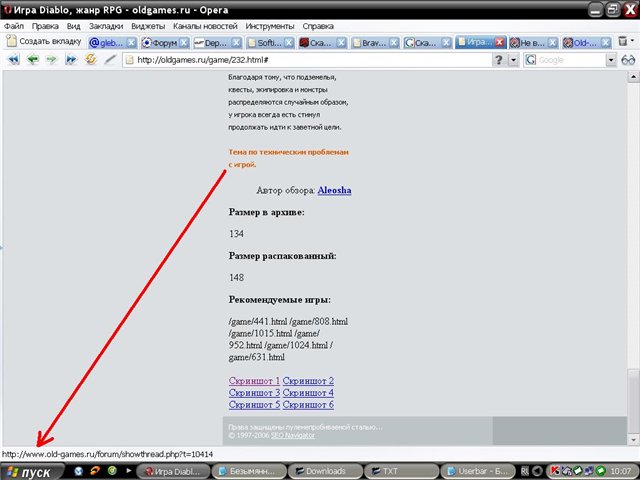This screenshot has height=480, width=640.
Task: Close the 'gleb...' tab with its X
Action: pyautogui.click(x=131, y=42)
